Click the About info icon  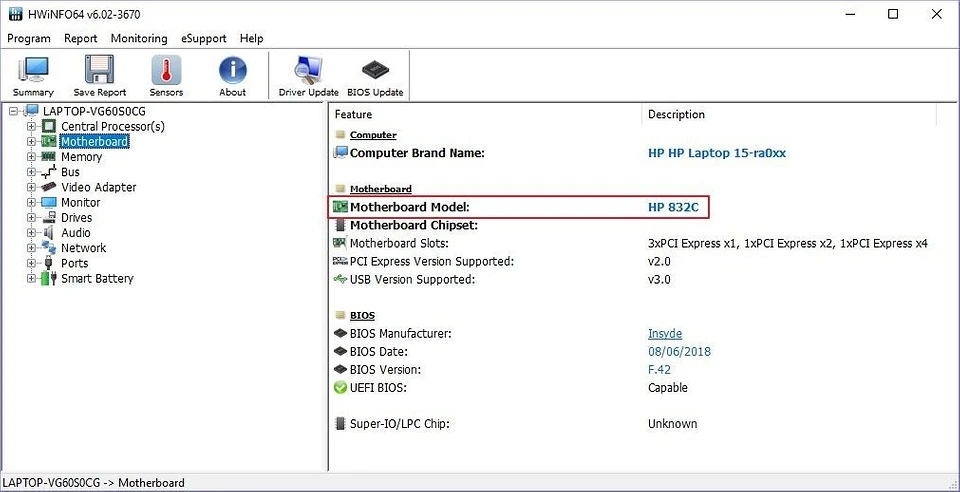pyautogui.click(x=232, y=76)
